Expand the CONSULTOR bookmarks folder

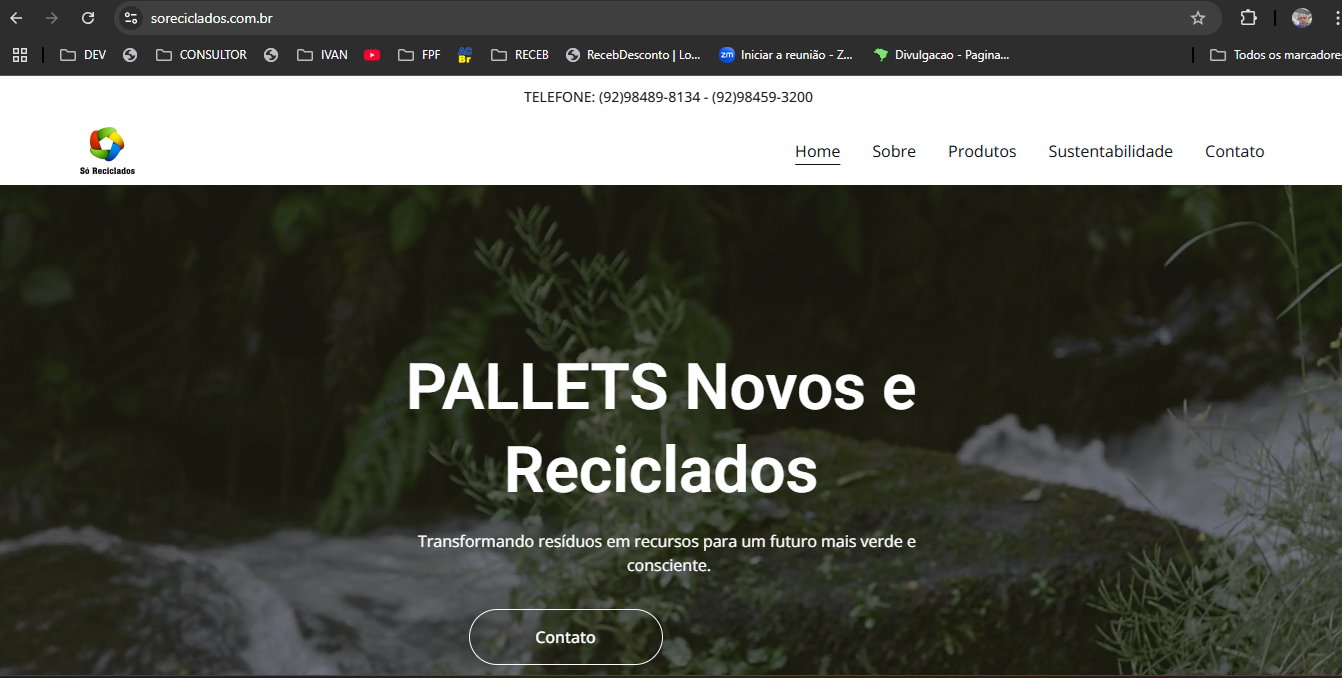pos(201,55)
